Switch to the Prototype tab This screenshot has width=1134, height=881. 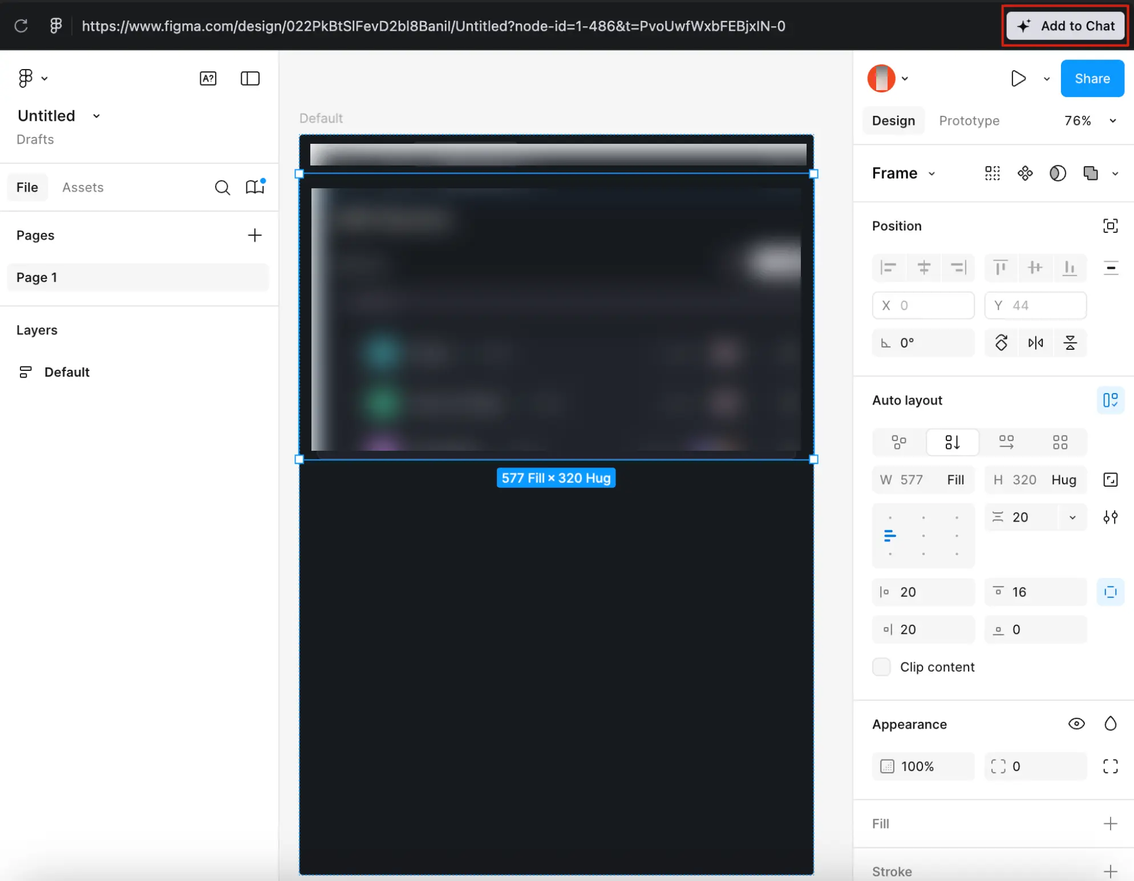coord(968,121)
